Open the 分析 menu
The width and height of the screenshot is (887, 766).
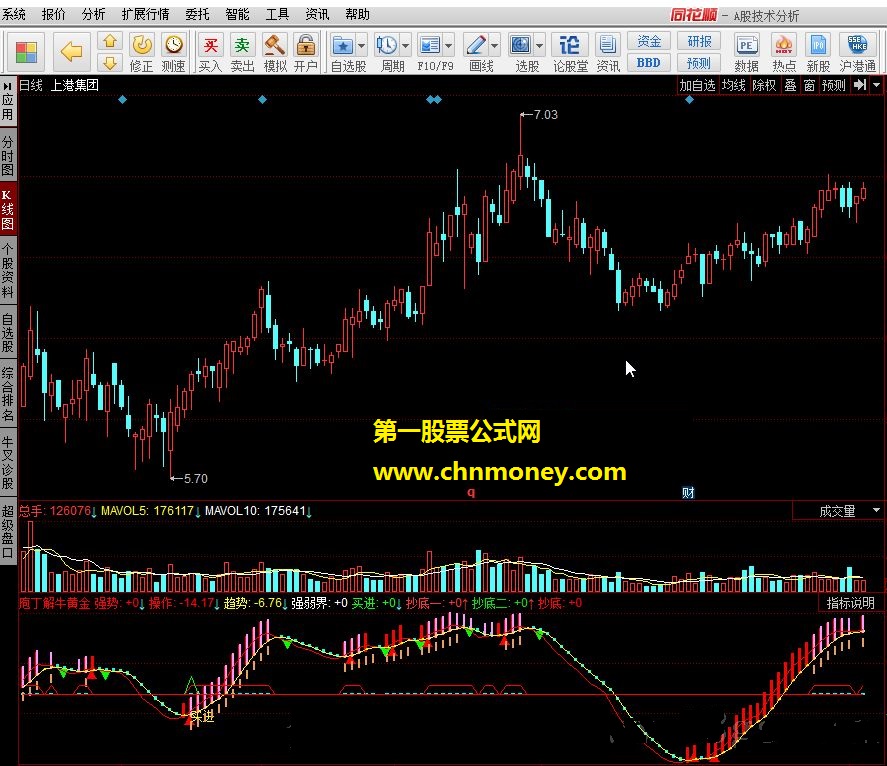(93, 14)
